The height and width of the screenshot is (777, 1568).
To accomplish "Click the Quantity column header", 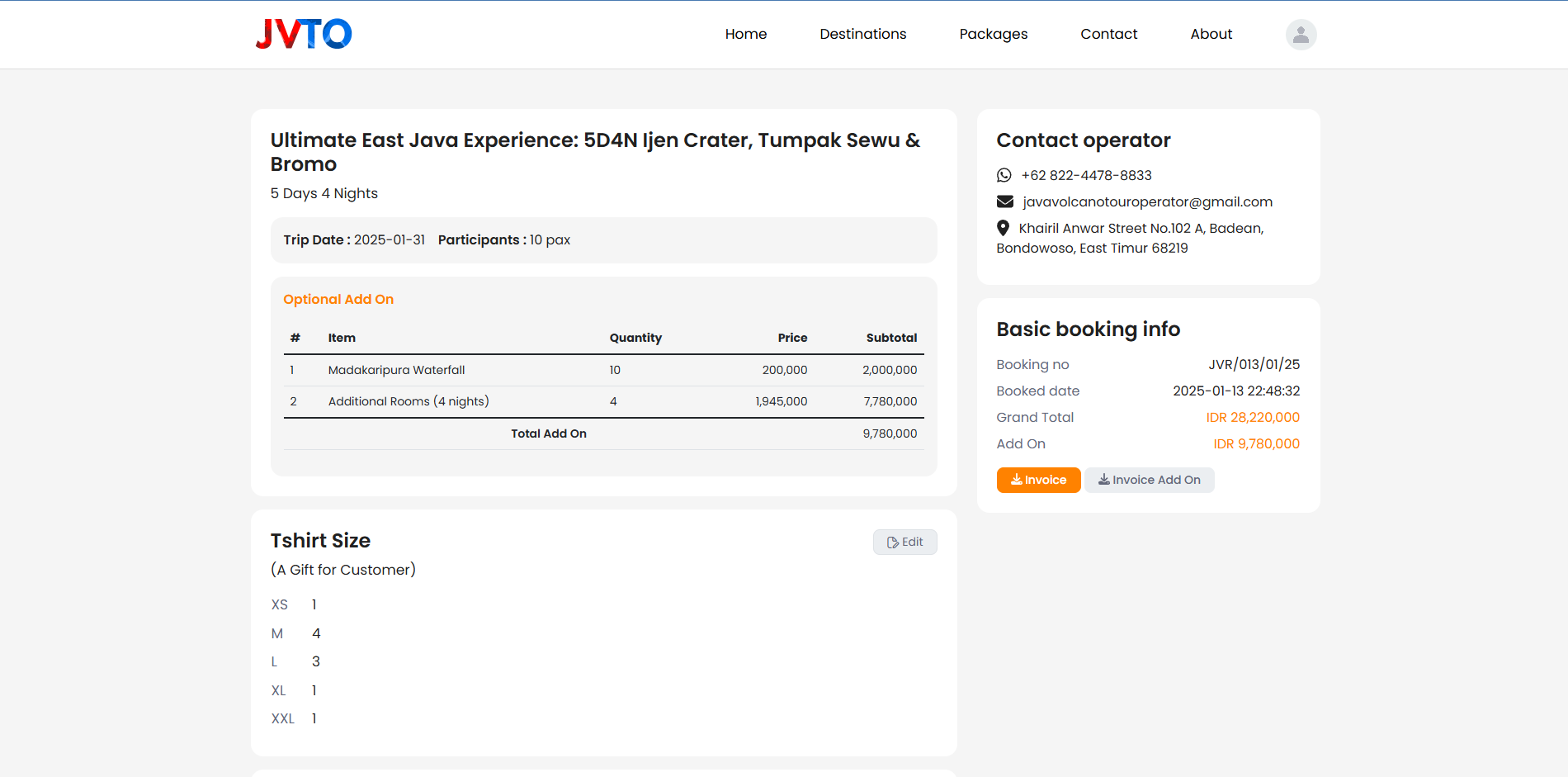I will tap(635, 338).
